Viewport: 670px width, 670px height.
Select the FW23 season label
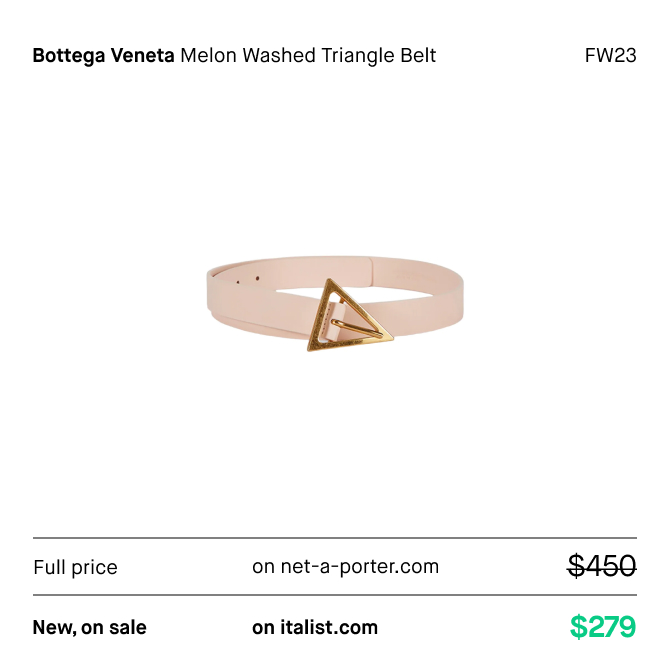tap(610, 56)
